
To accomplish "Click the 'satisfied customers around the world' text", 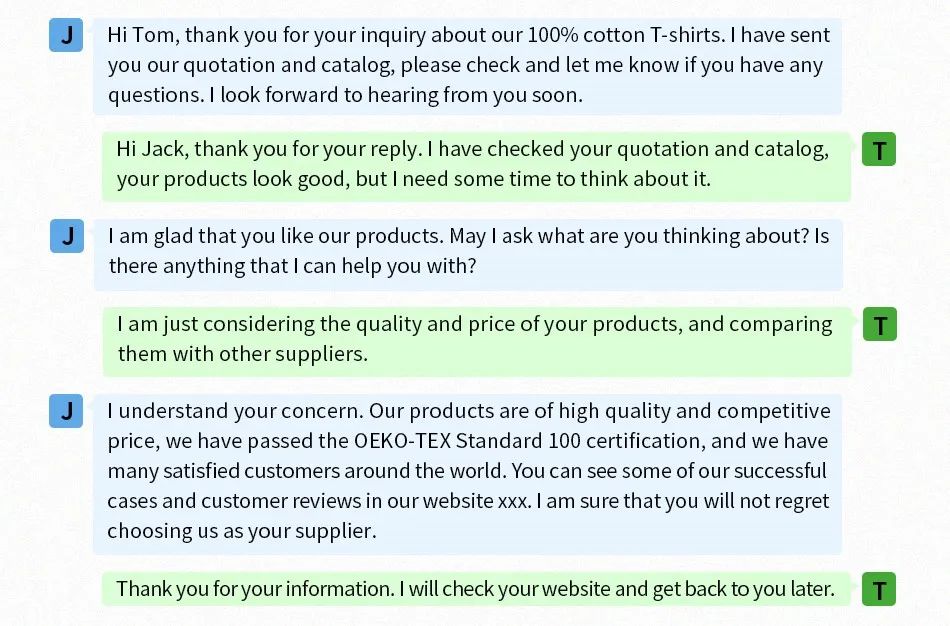I will point(335,471).
